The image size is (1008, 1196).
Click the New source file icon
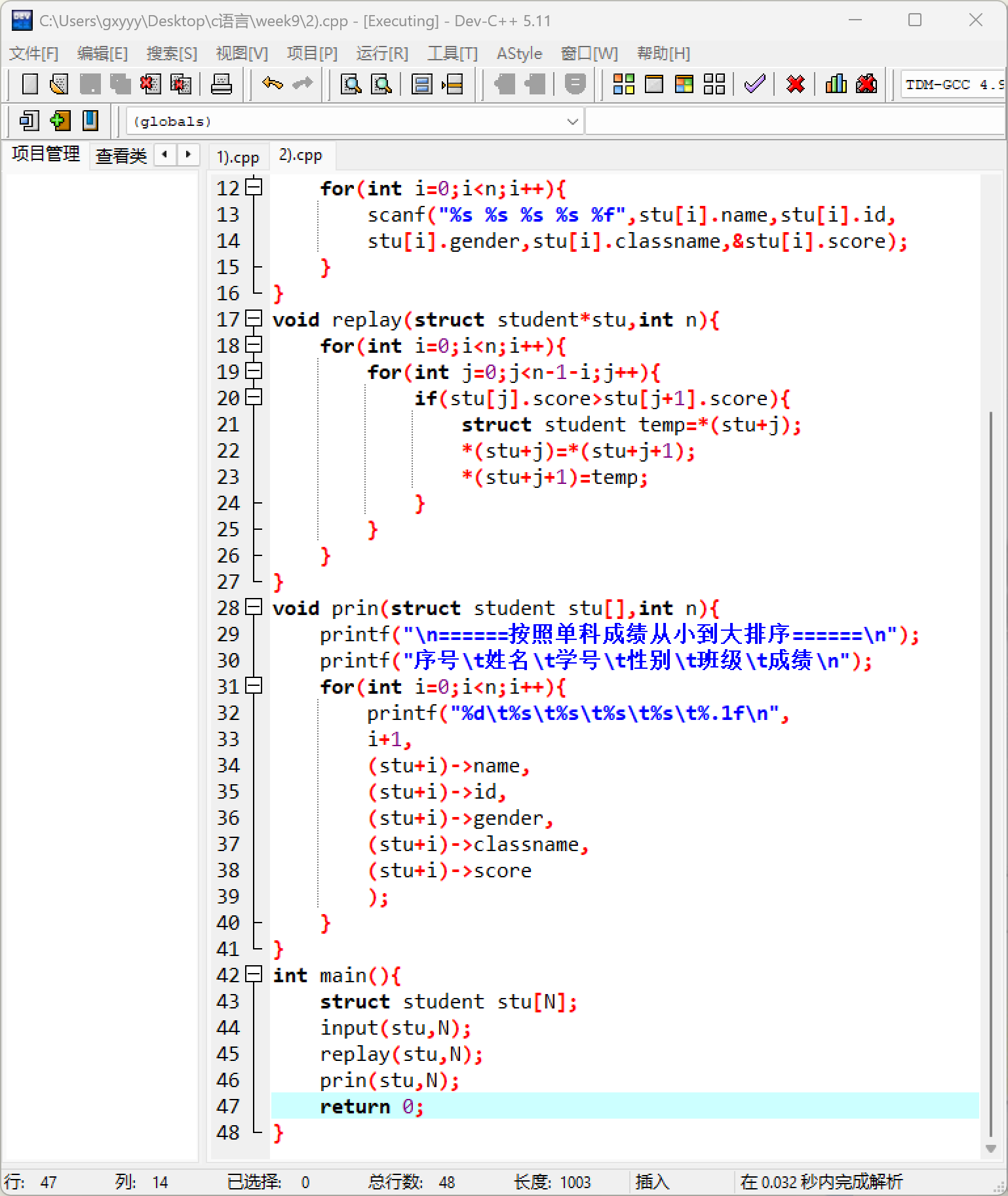click(29, 84)
